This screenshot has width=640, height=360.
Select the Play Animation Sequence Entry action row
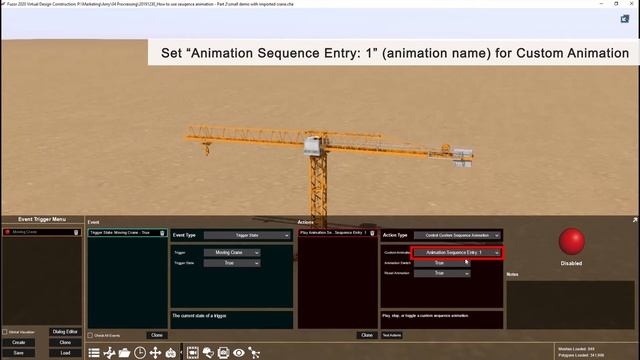pyautogui.click(x=337, y=233)
